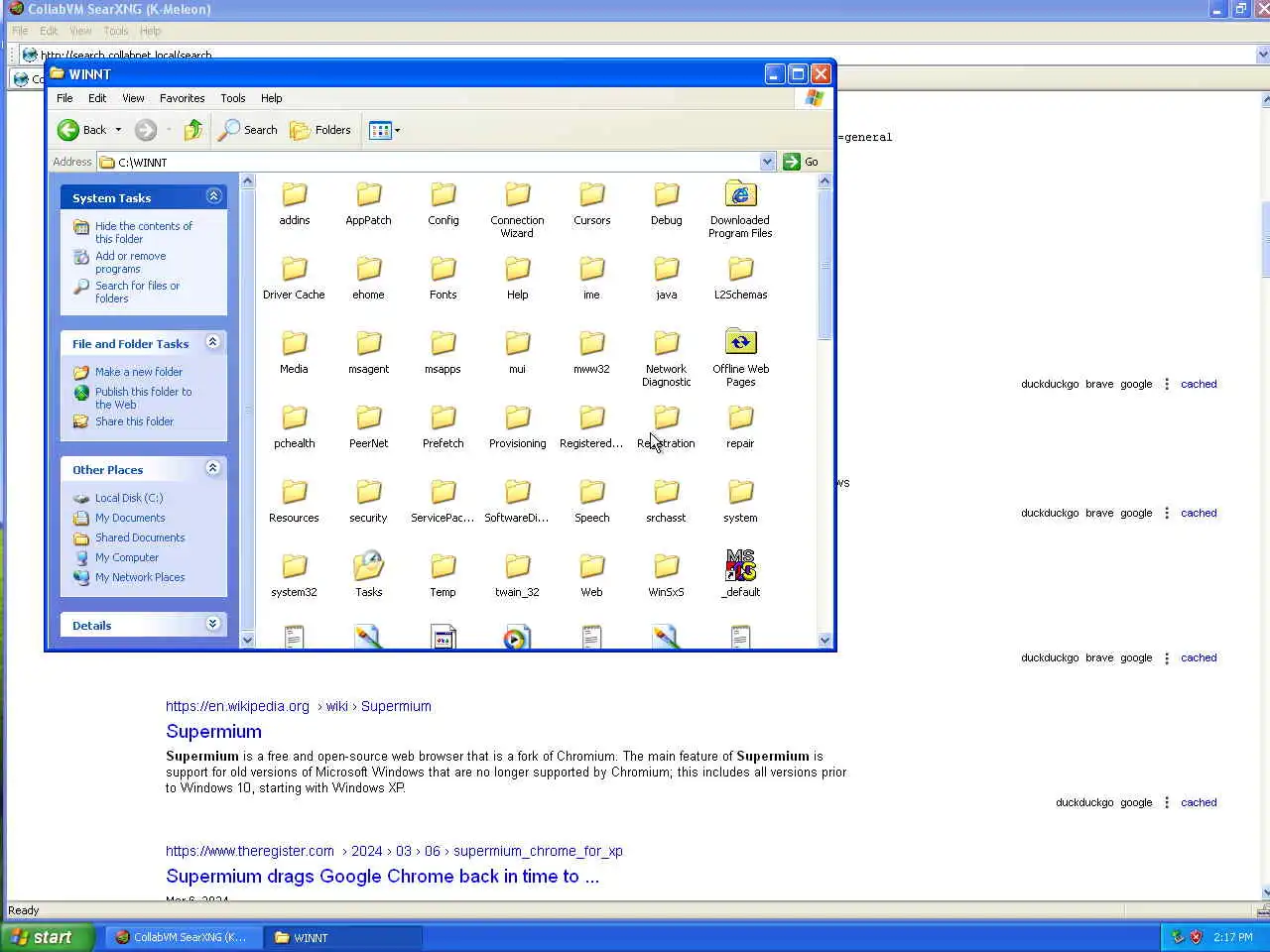
Task: Select the Network Diagnostic folder
Action: click(666, 358)
